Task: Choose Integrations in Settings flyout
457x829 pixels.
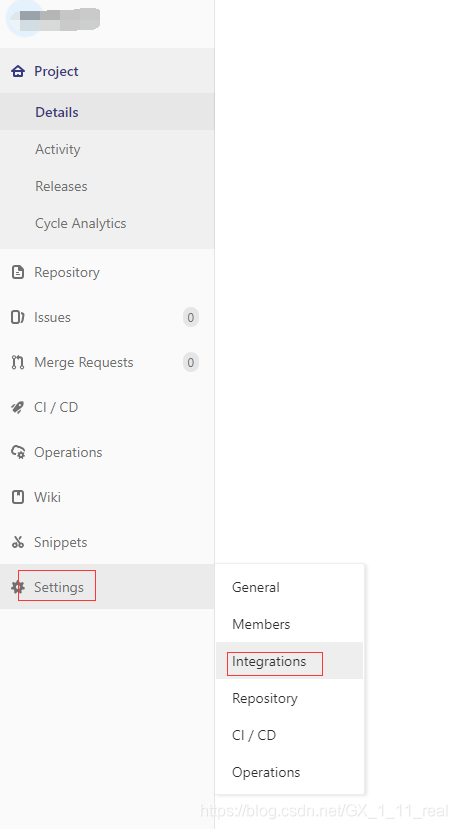Action: tap(269, 661)
